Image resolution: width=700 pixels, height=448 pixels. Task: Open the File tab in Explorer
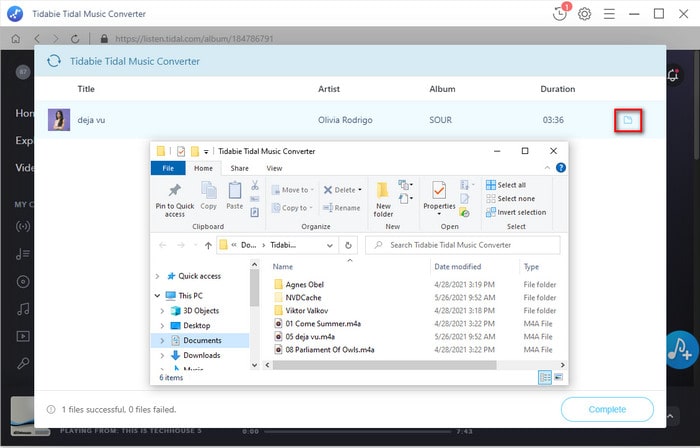[168, 168]
